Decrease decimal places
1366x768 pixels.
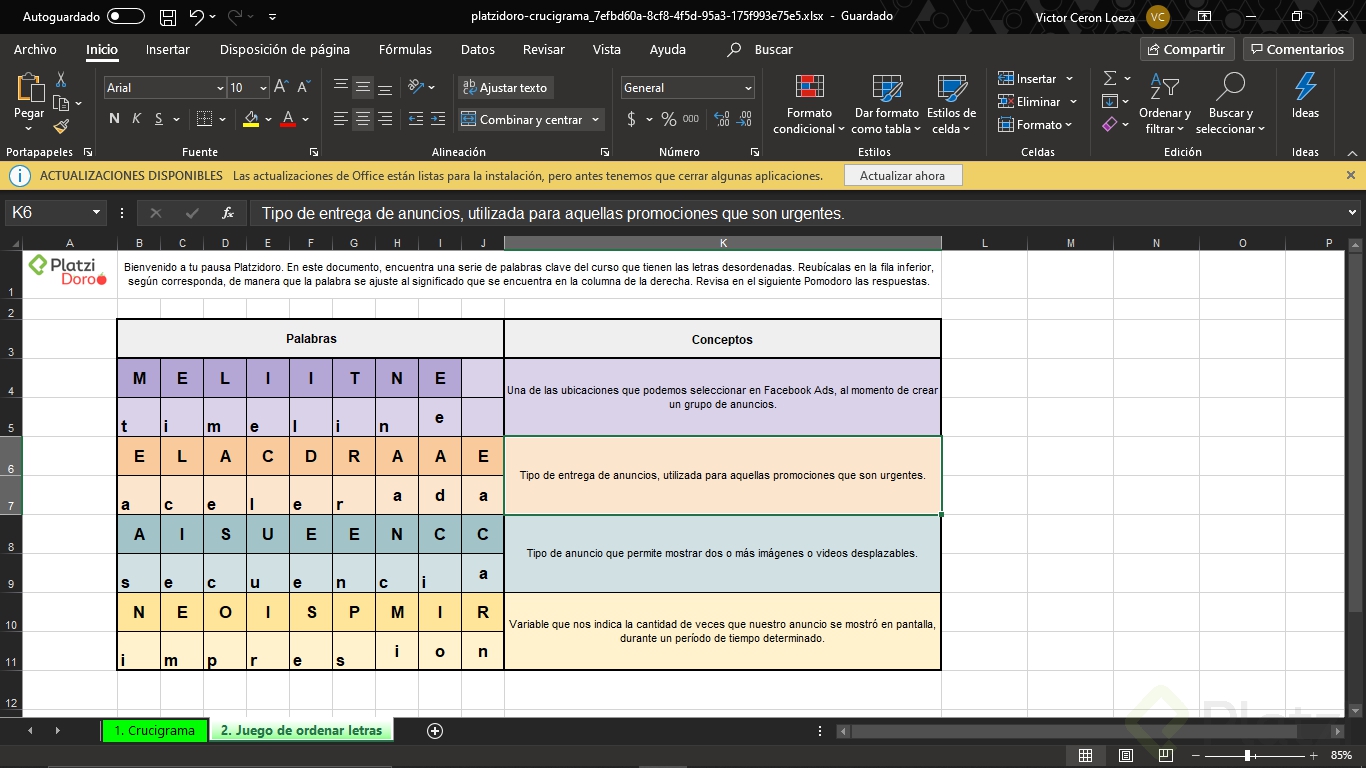point(744,119)
